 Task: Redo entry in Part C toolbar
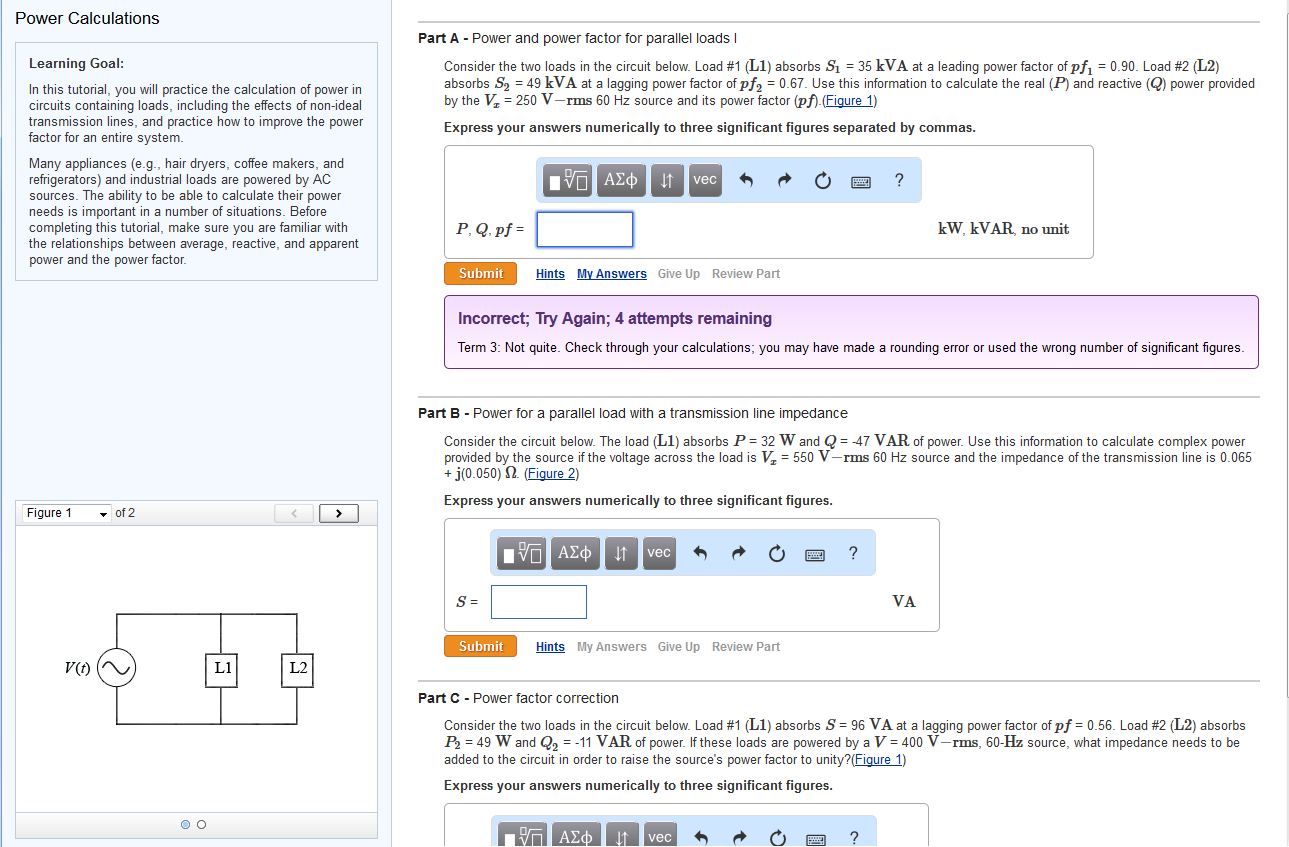pos(739,838)
